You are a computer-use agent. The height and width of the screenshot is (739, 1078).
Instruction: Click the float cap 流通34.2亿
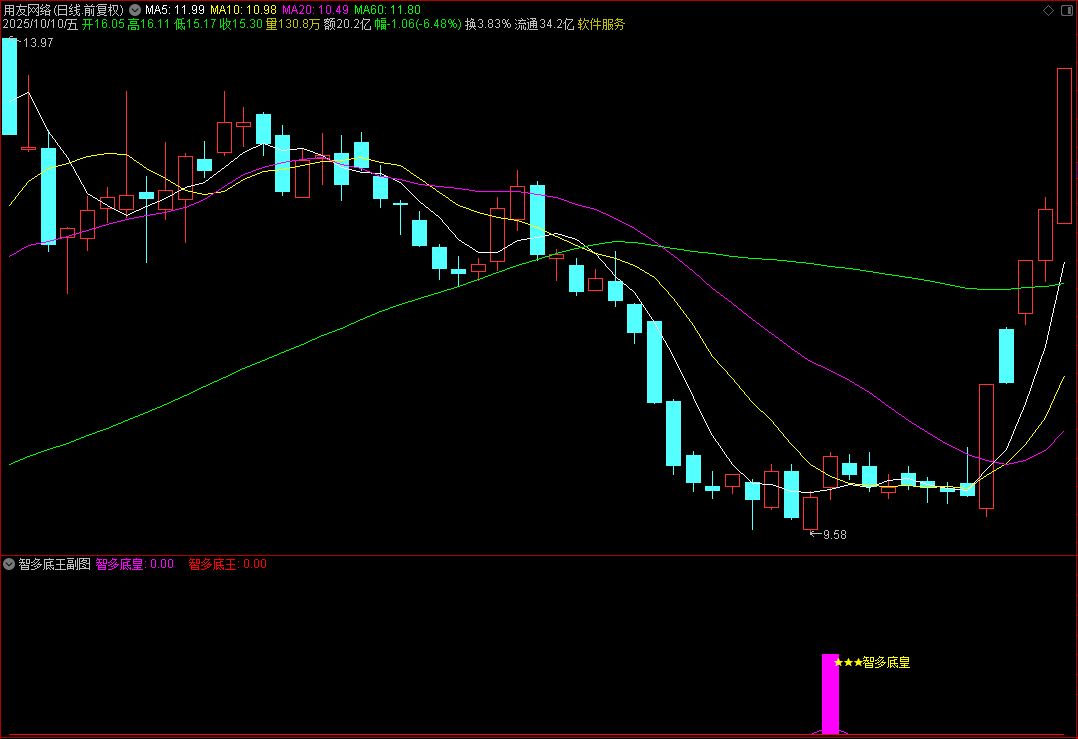click(544, 25)
